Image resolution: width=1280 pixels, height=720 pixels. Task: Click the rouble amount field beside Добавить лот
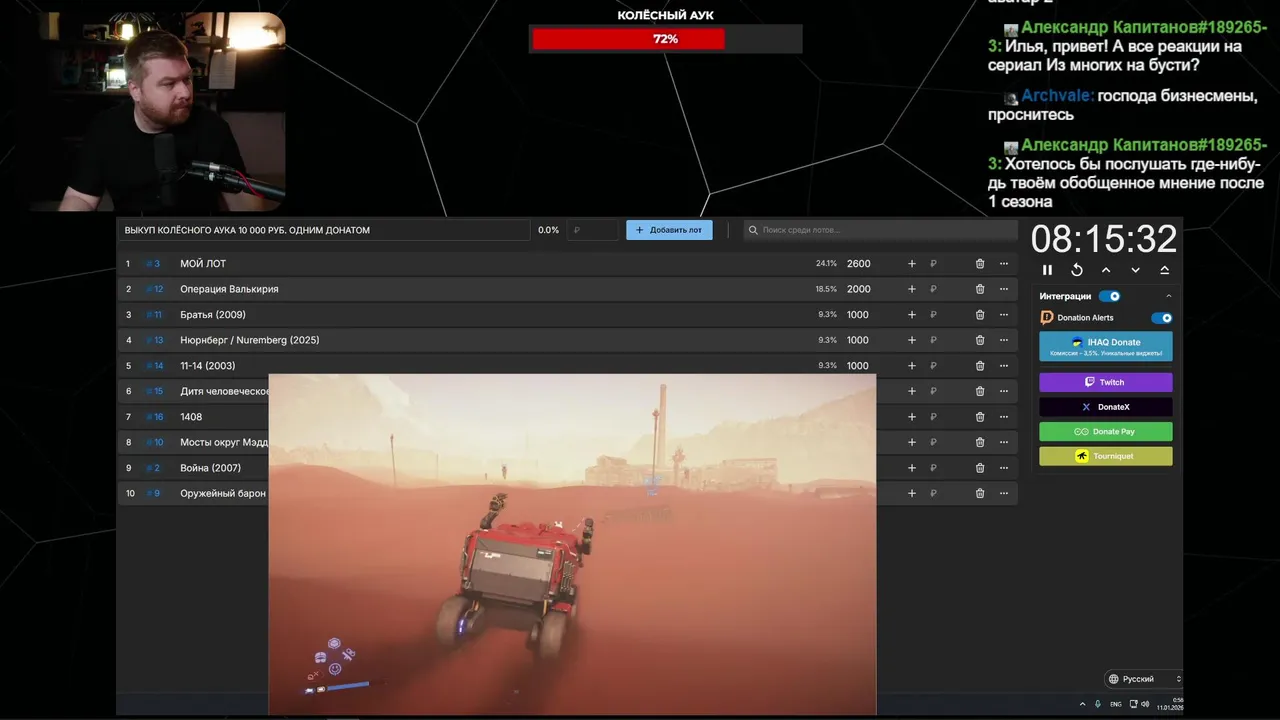[x=593, y=230]
